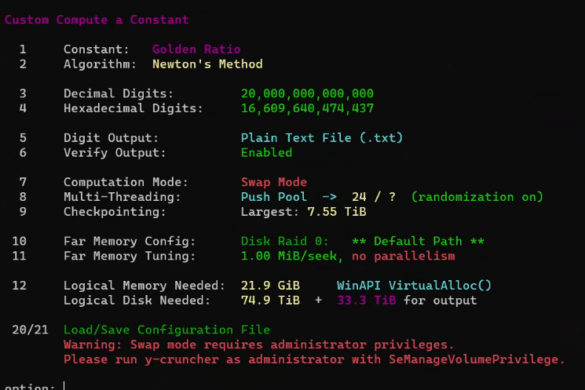Screen dimensions: 585x390
Task: Click the WinAPI VirtualAlloc() text
Action: point(414,286)
